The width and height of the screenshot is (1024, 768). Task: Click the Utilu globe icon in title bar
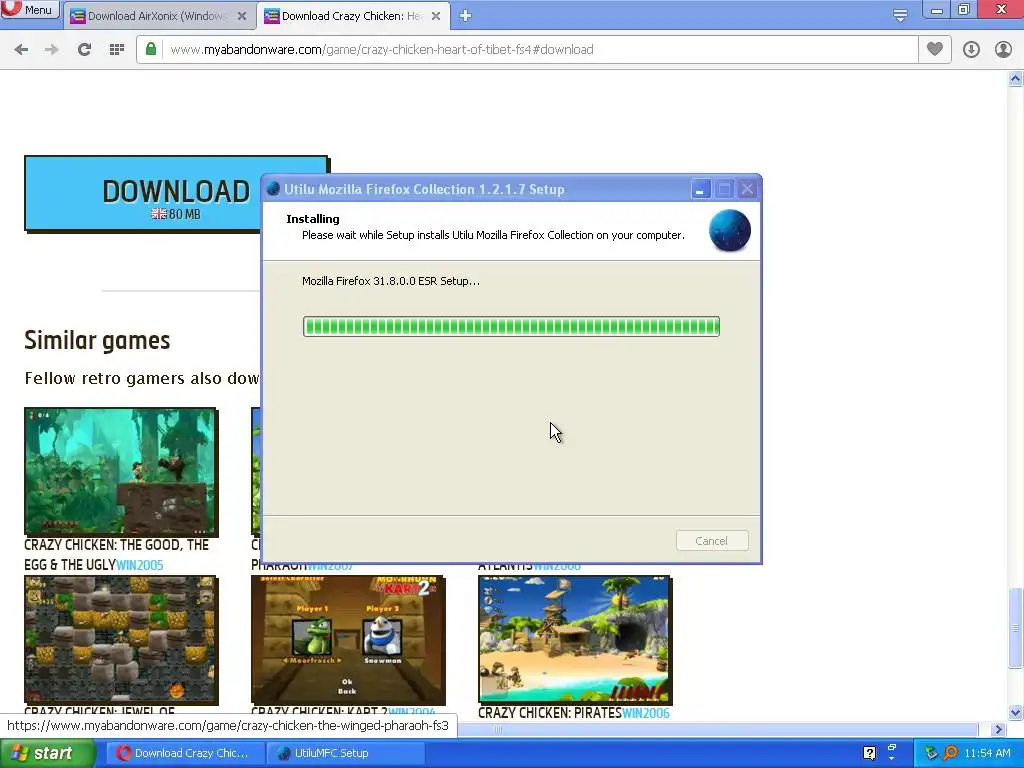274,189
